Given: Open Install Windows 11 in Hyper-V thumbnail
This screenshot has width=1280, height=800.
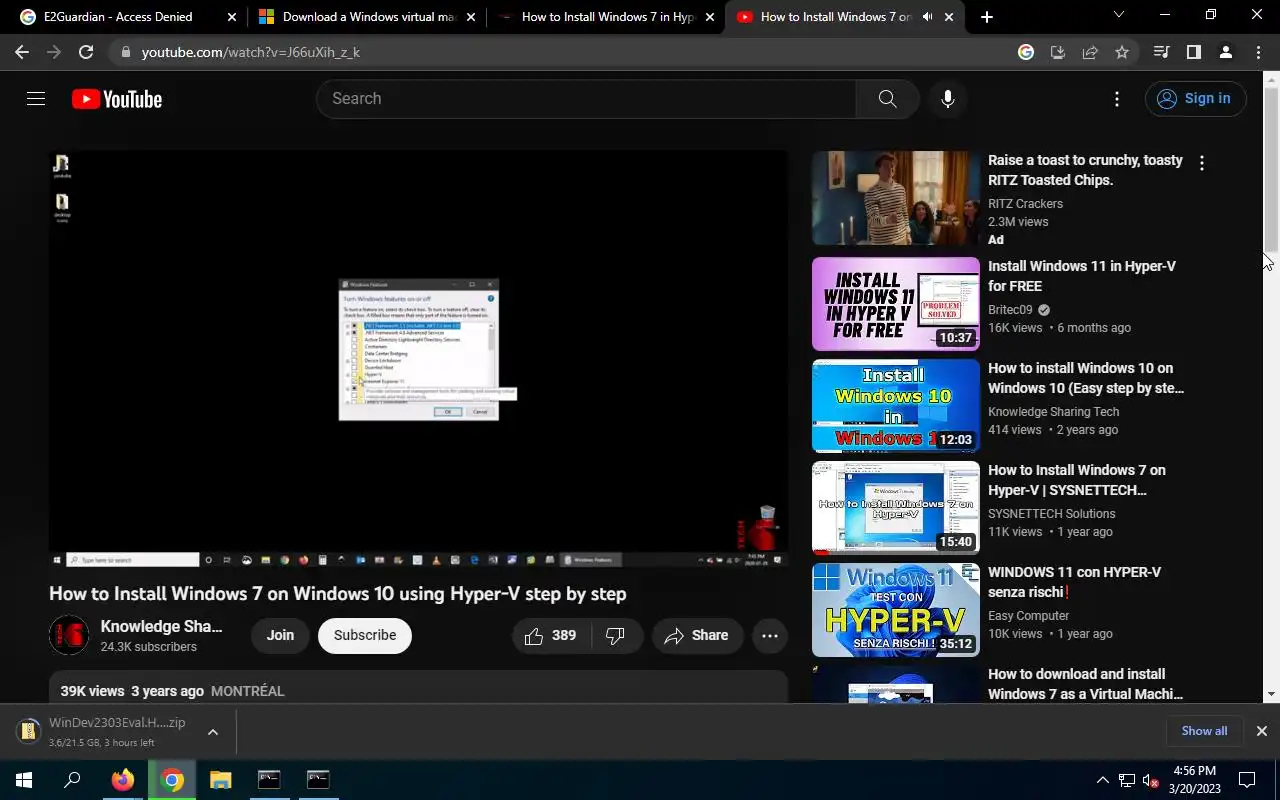Looking at the screenshot, I should coord(896,304).
